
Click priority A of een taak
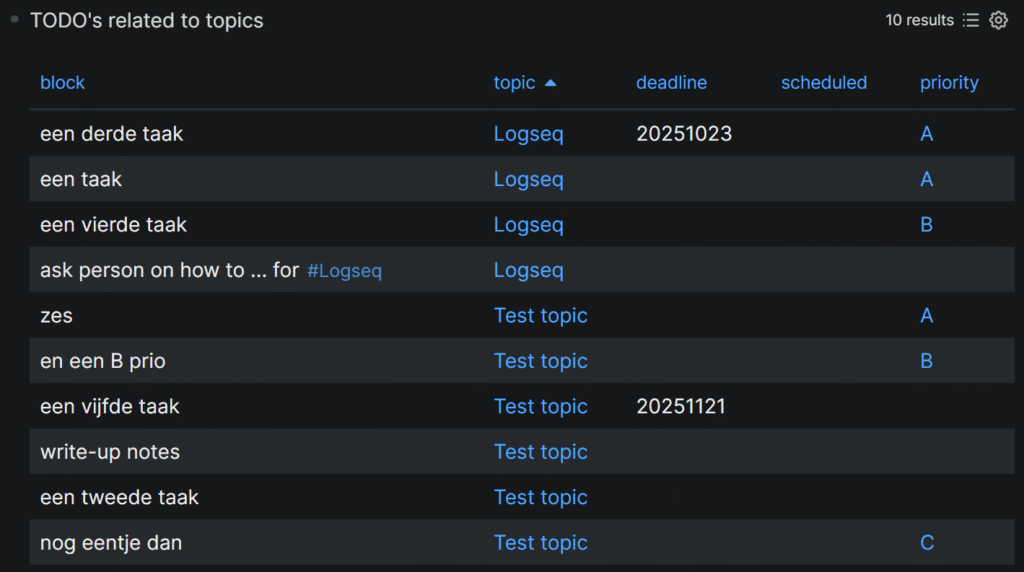tap(926, 180)
